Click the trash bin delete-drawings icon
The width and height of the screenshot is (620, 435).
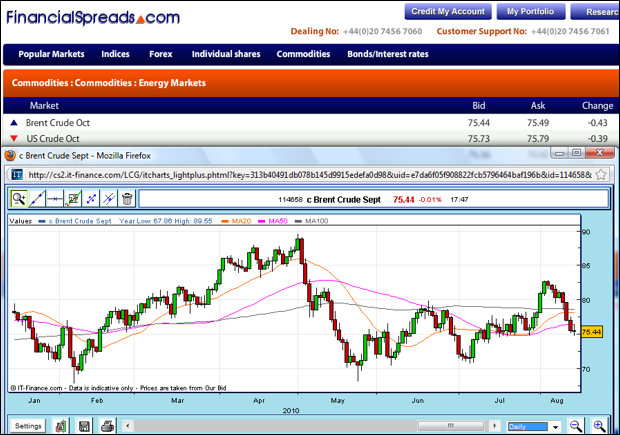tap(127, 199)
